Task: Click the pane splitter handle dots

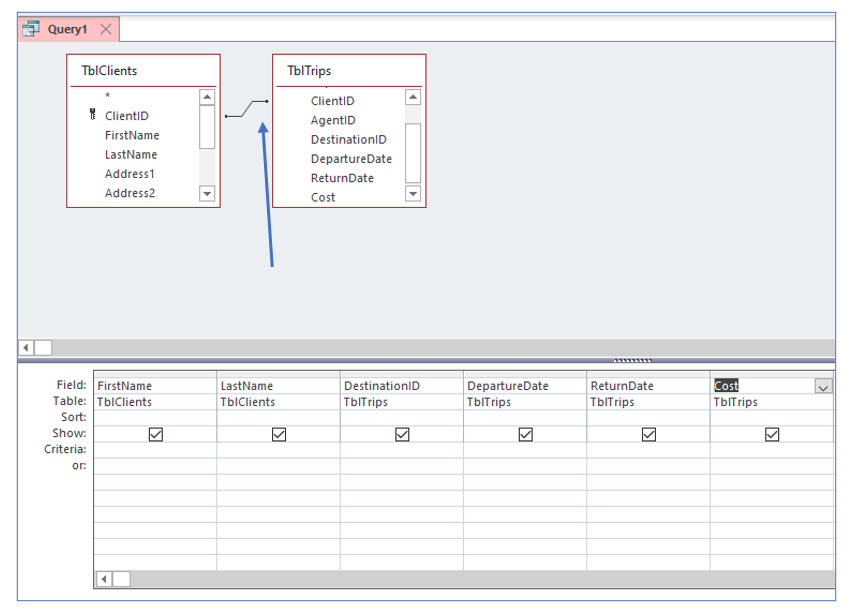Action: click(x=633, y=360)
